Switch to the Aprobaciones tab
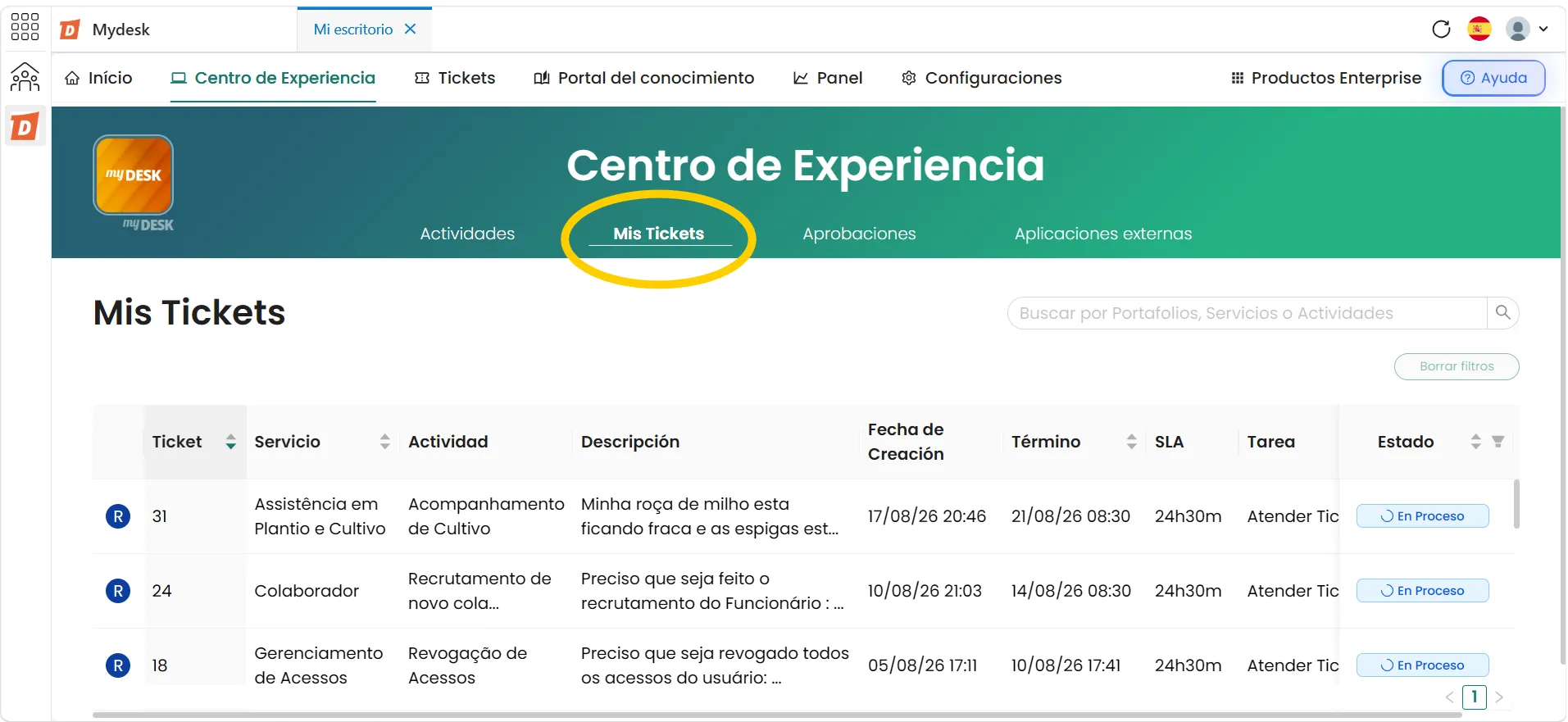1568x722 pixels. pyautogui.click(x=859, y=234)
